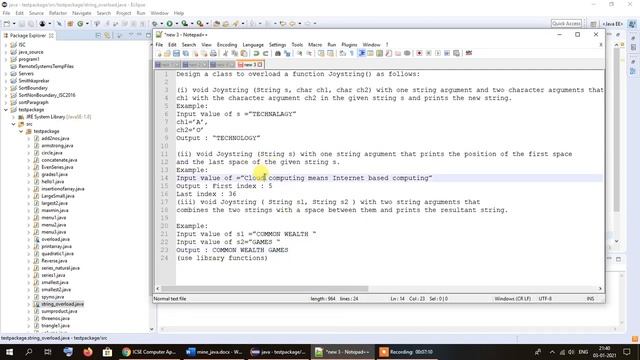Open Eclipse New wizard dropdown arrow

(x=14, y=24)
